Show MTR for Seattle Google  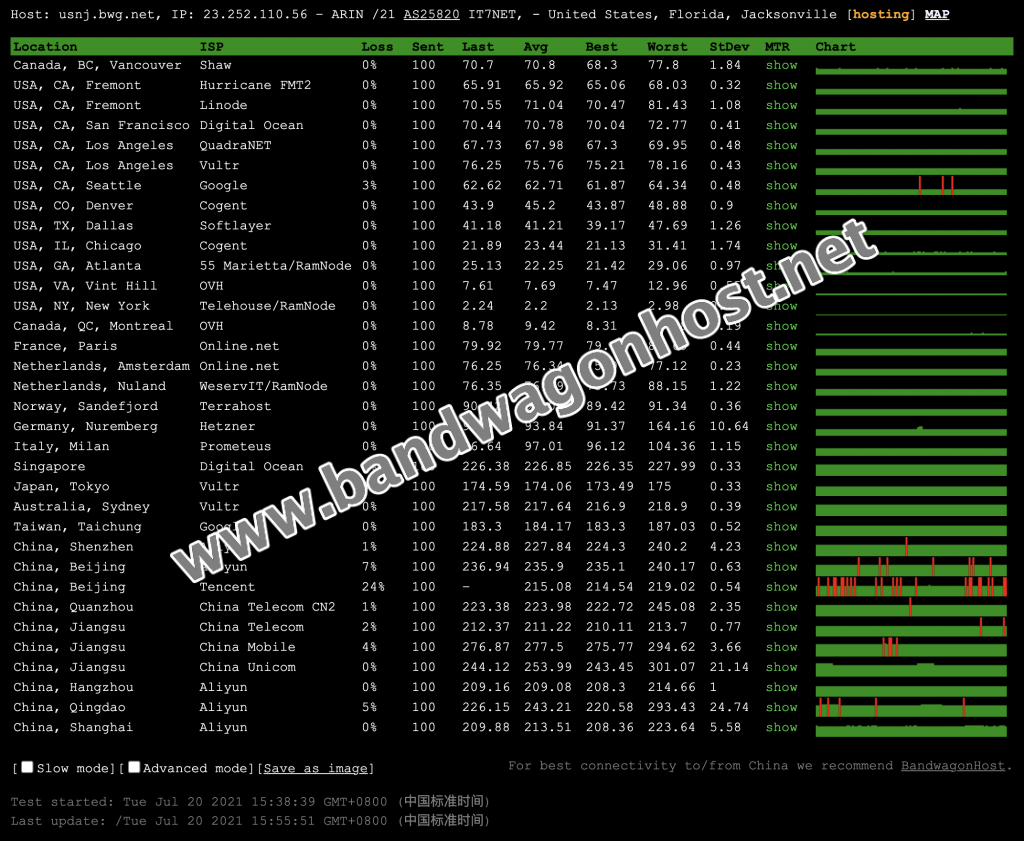(x=782, y=186)
